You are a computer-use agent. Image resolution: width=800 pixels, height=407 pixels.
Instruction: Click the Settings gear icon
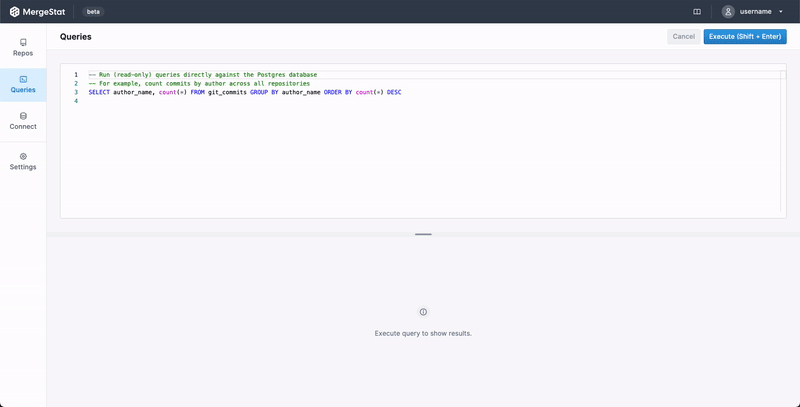point(23,156)
